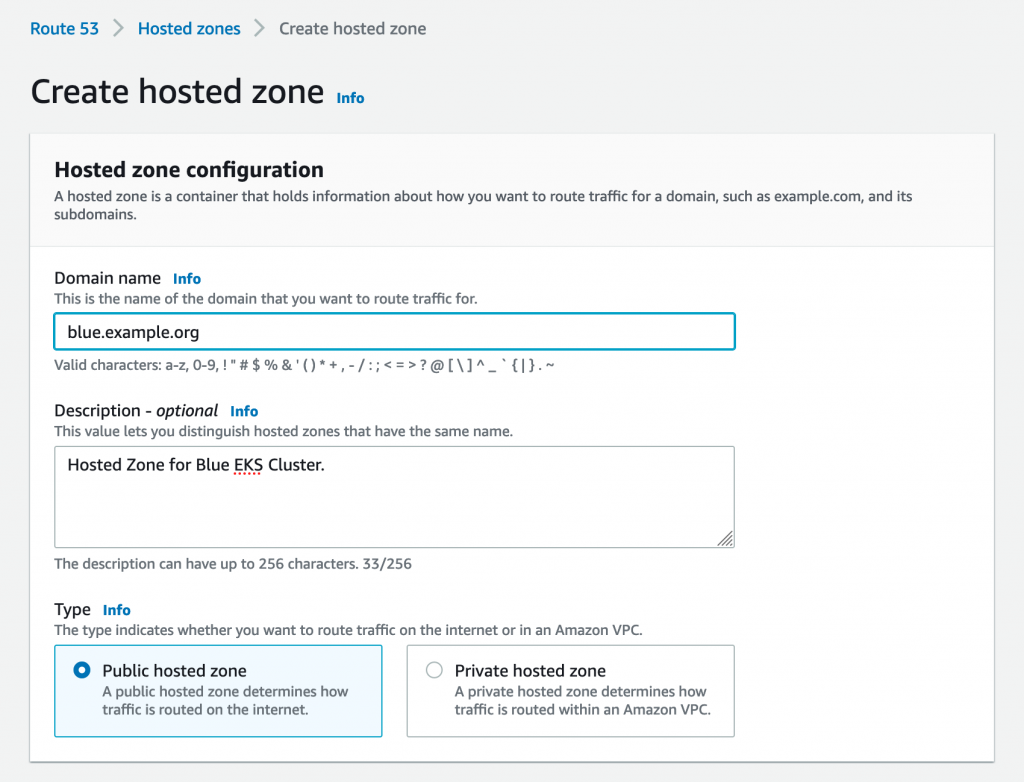
Task: Click the Hosted zone configuration heading
Action: pos(189,170)
